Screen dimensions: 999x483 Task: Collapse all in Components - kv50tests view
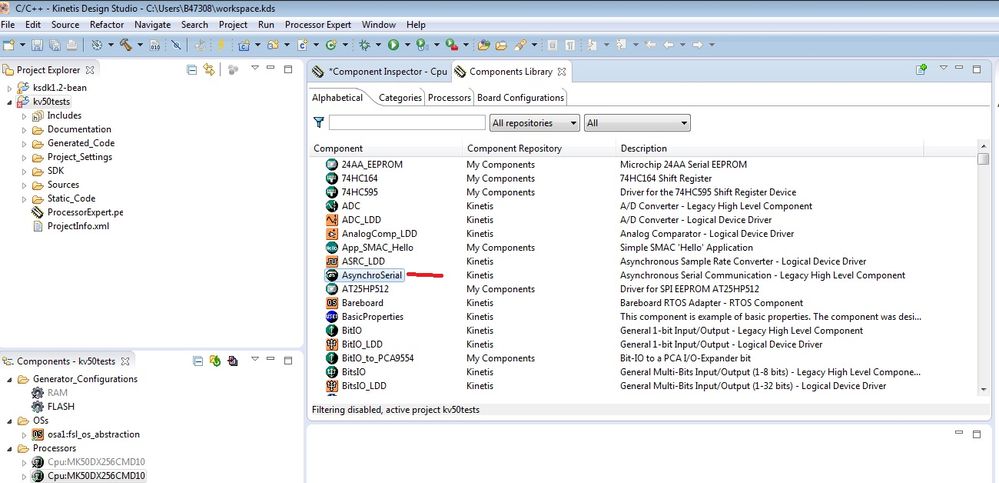(x=198, y=361)
